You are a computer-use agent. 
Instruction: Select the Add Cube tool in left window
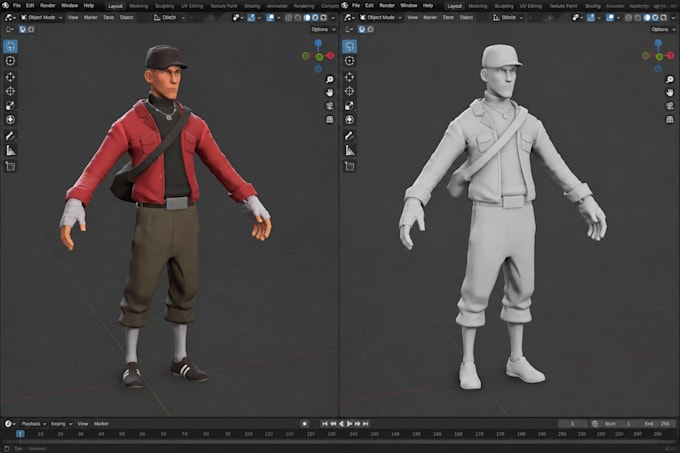[x=10, y=166]
